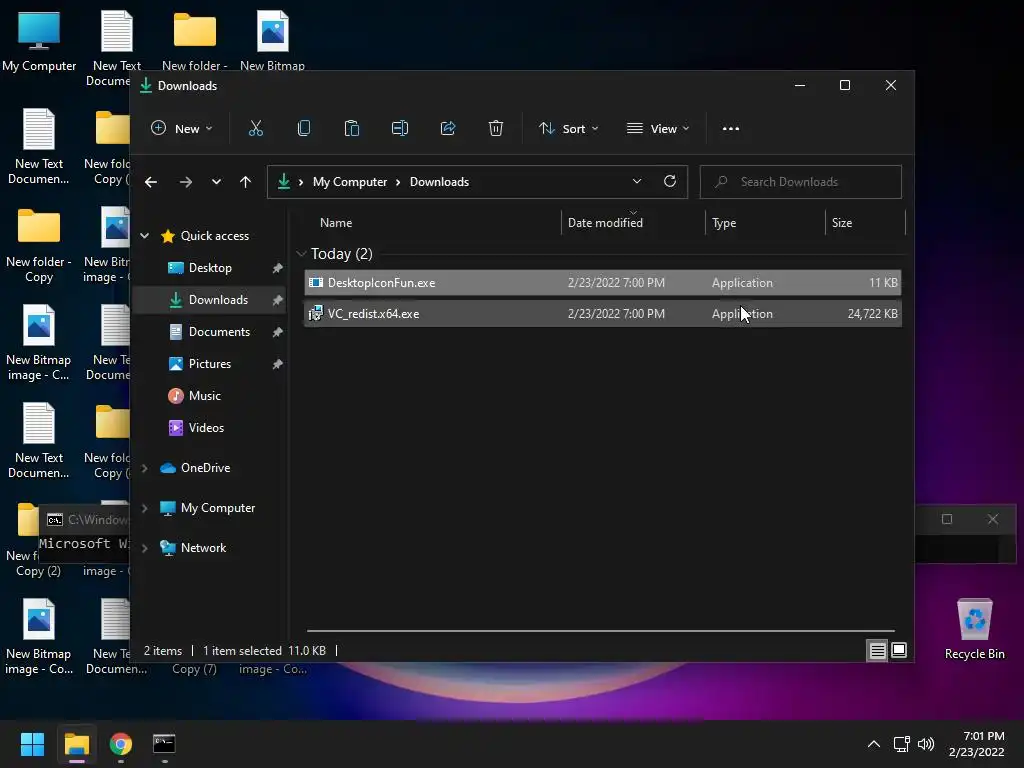Image resolution: width=1024 pixels, height=768 pixels.
Task: Select New Bitmap image icon at top of desktop
Action: point(272,42)
